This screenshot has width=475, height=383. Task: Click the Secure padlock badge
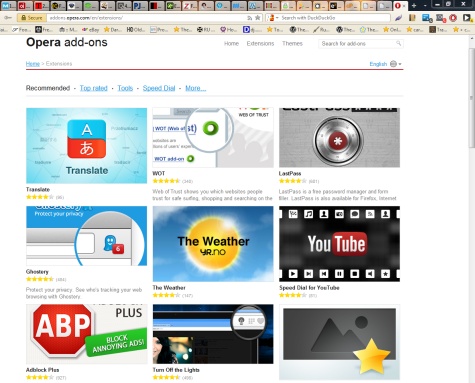[x=32, y=18]
